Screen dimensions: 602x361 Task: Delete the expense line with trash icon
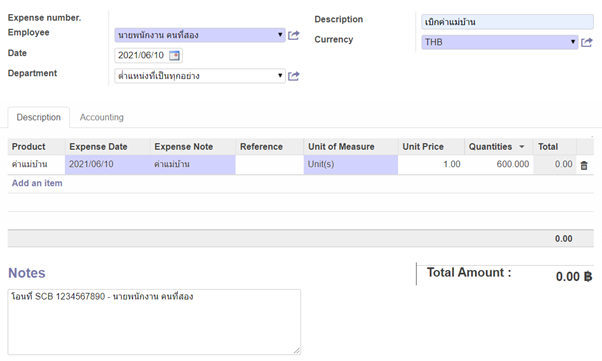tap(584, 165)
